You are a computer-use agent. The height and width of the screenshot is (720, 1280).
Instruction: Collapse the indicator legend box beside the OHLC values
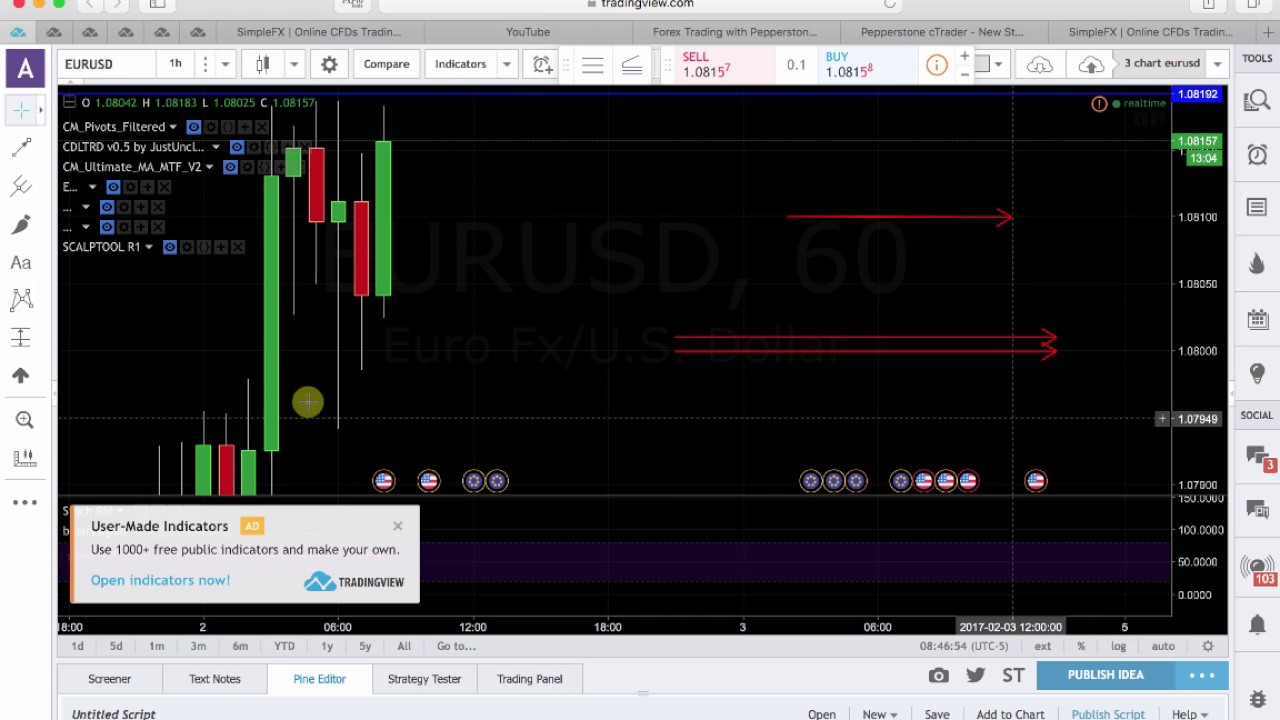tap(71, 102)
